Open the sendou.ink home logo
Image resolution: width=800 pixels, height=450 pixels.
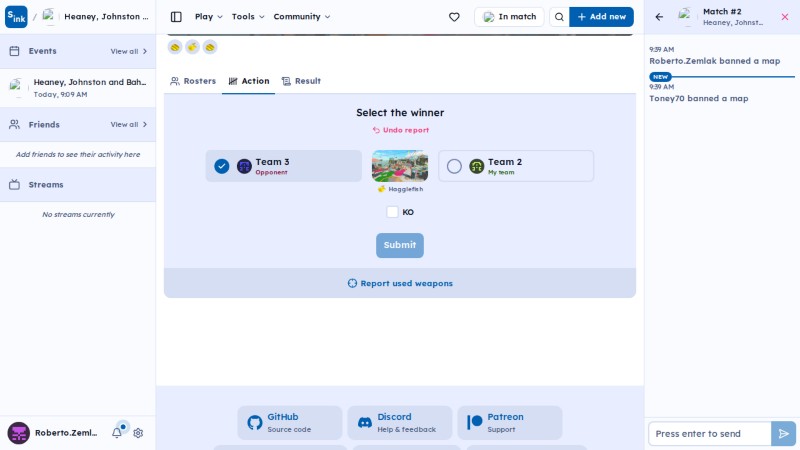pos(16,17)
